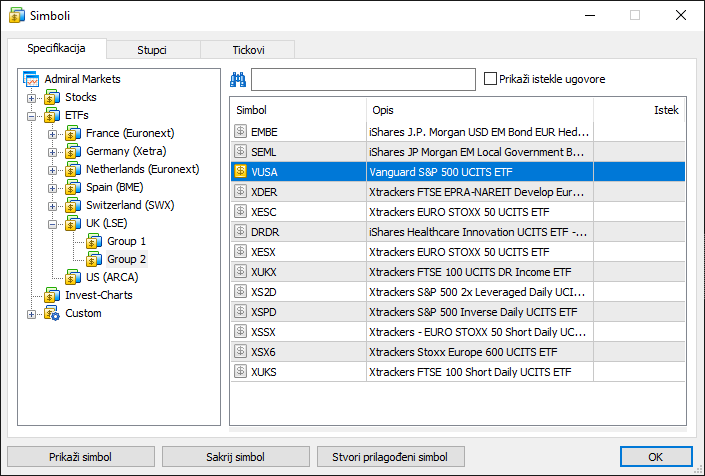705x476 pixels.
Task: Click the dollar icon next to XDER
Action: (241, 191)
